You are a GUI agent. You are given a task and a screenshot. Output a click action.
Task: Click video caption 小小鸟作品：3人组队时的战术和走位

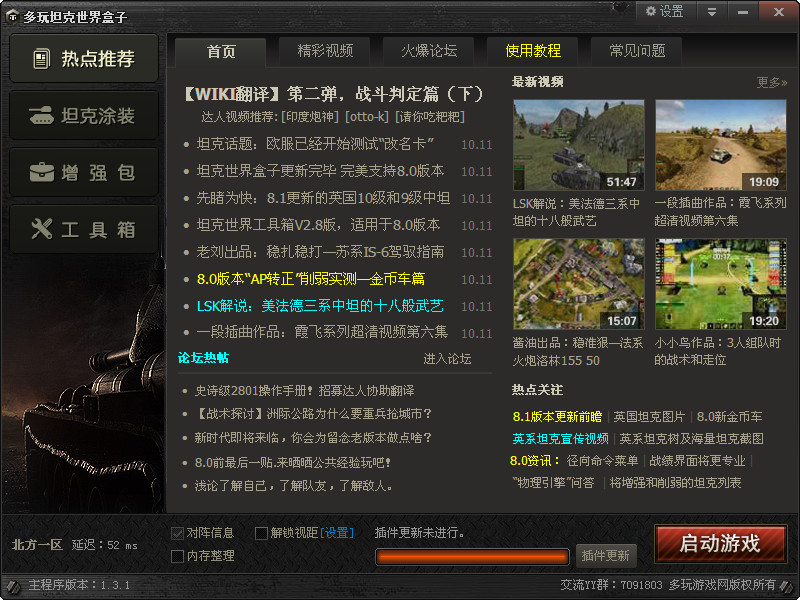click(717, 352)
